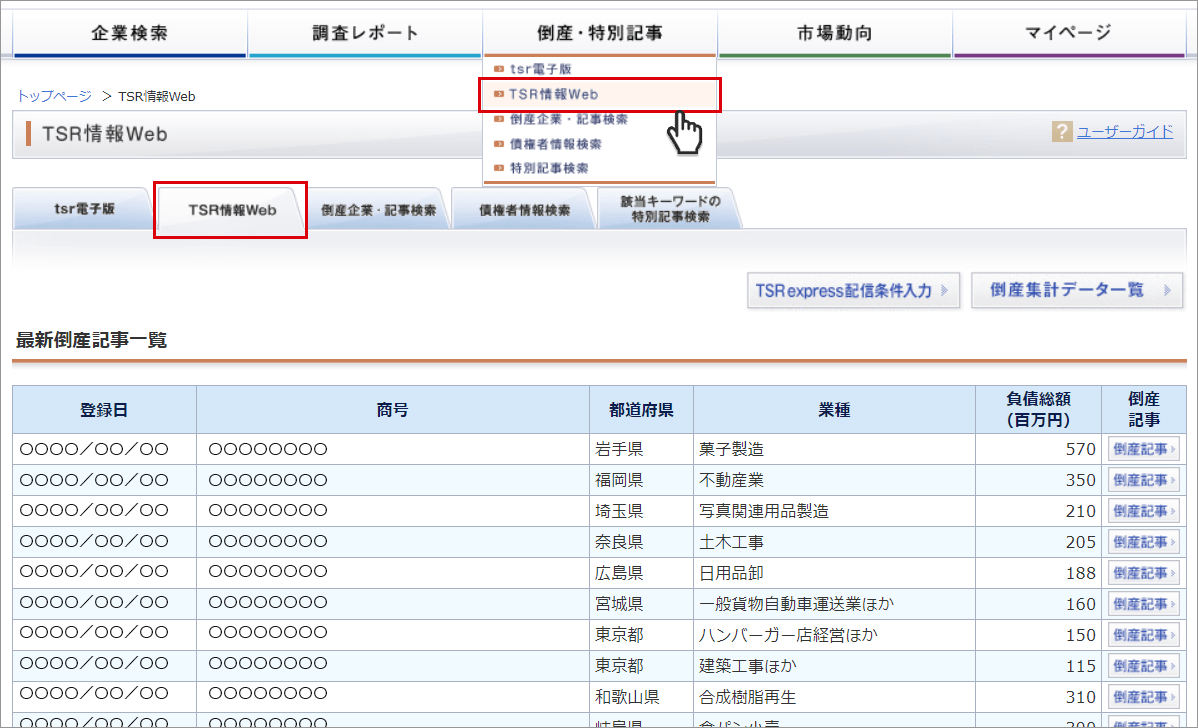Switch to the 該当キーワードの特別記事検索 tab
This screenshot has width=1198, height=728.
click(x=670, y=209)
